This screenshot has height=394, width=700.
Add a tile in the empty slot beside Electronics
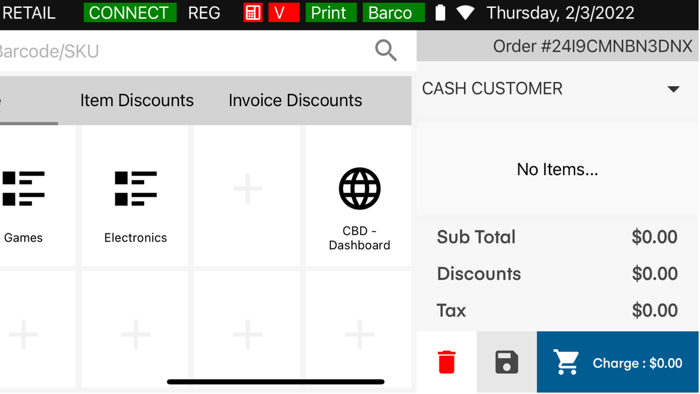(x=247, y=196)
